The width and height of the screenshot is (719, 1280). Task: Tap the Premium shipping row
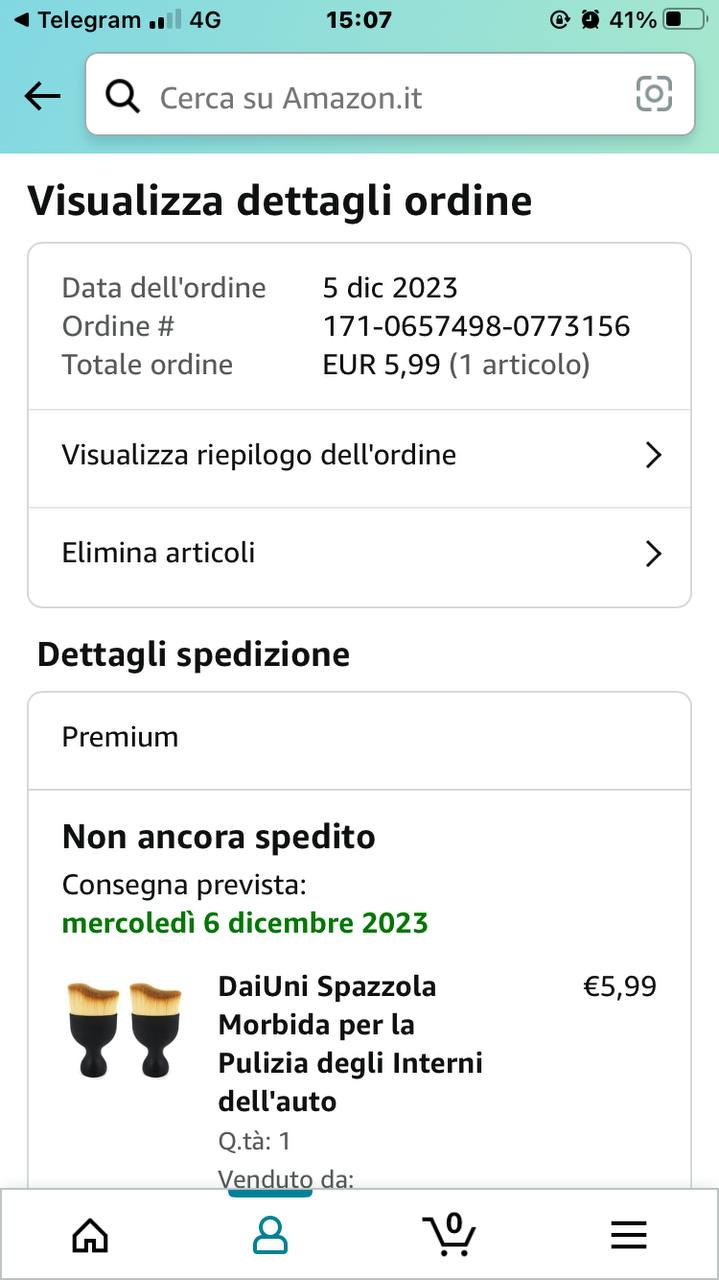(x=359, y=739)
